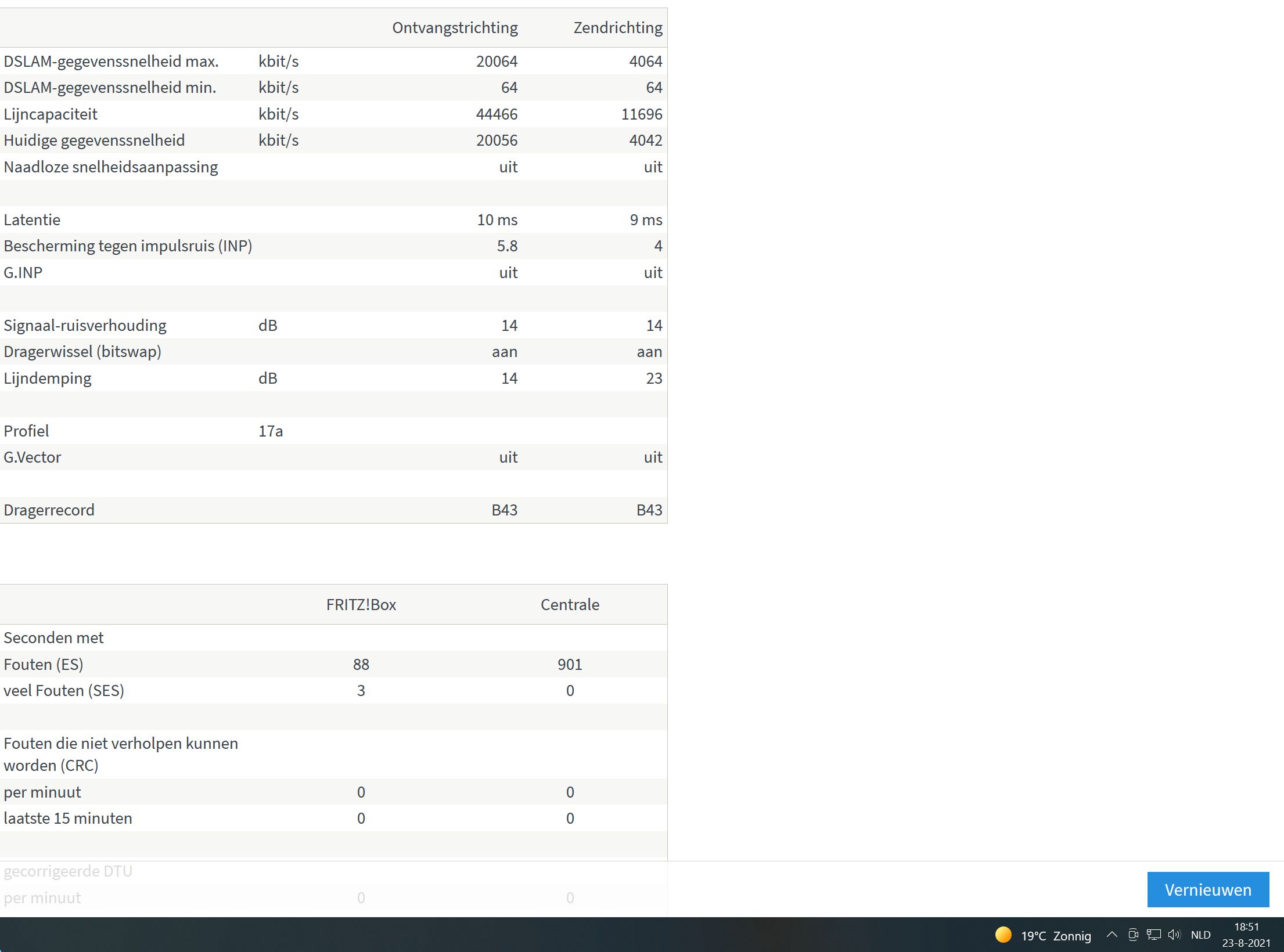Show hidden system tray icons
1284x952 pixels.
click(1112, 935)
